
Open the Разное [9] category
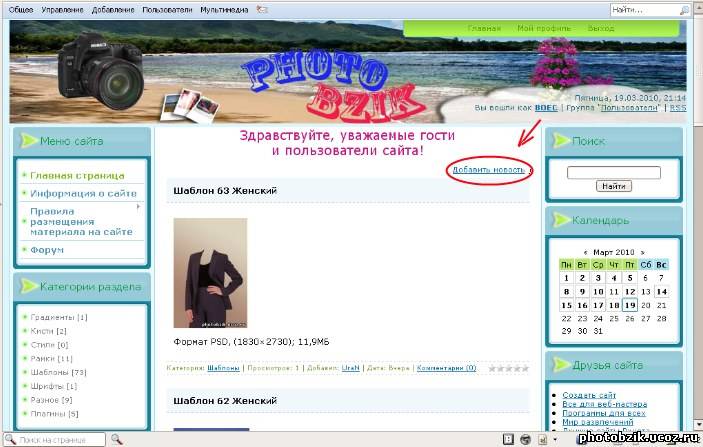click(51, 400)
